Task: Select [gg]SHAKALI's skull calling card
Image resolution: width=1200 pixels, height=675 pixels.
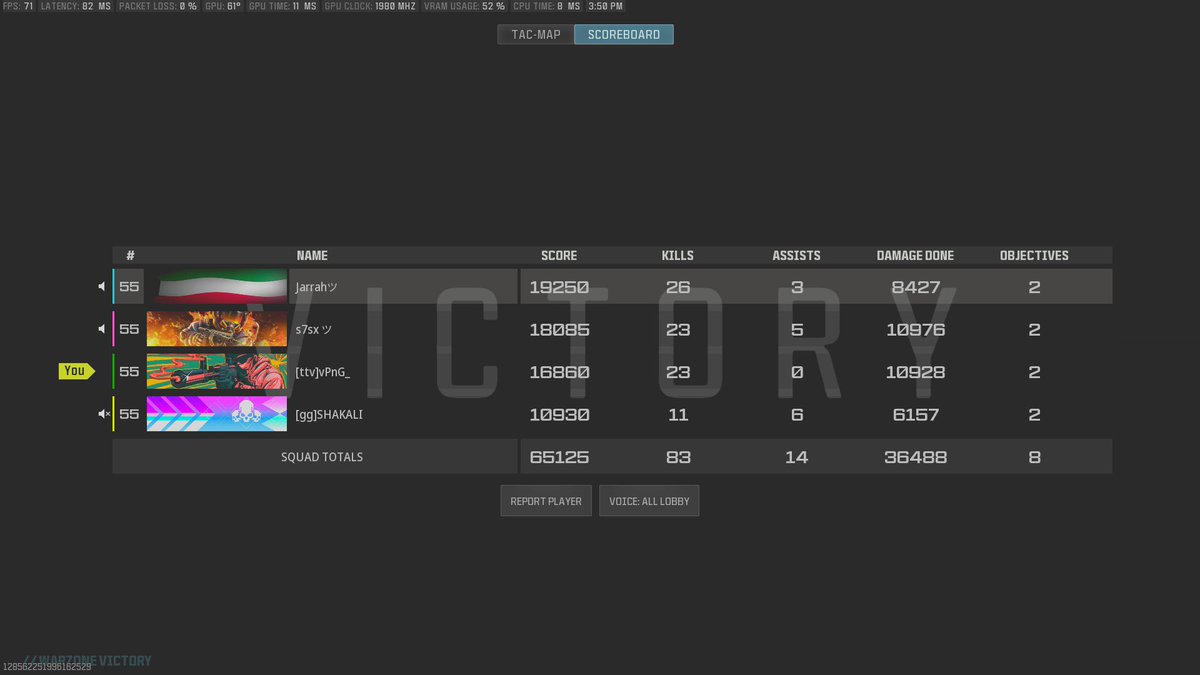Action: [x=217, y=414]
